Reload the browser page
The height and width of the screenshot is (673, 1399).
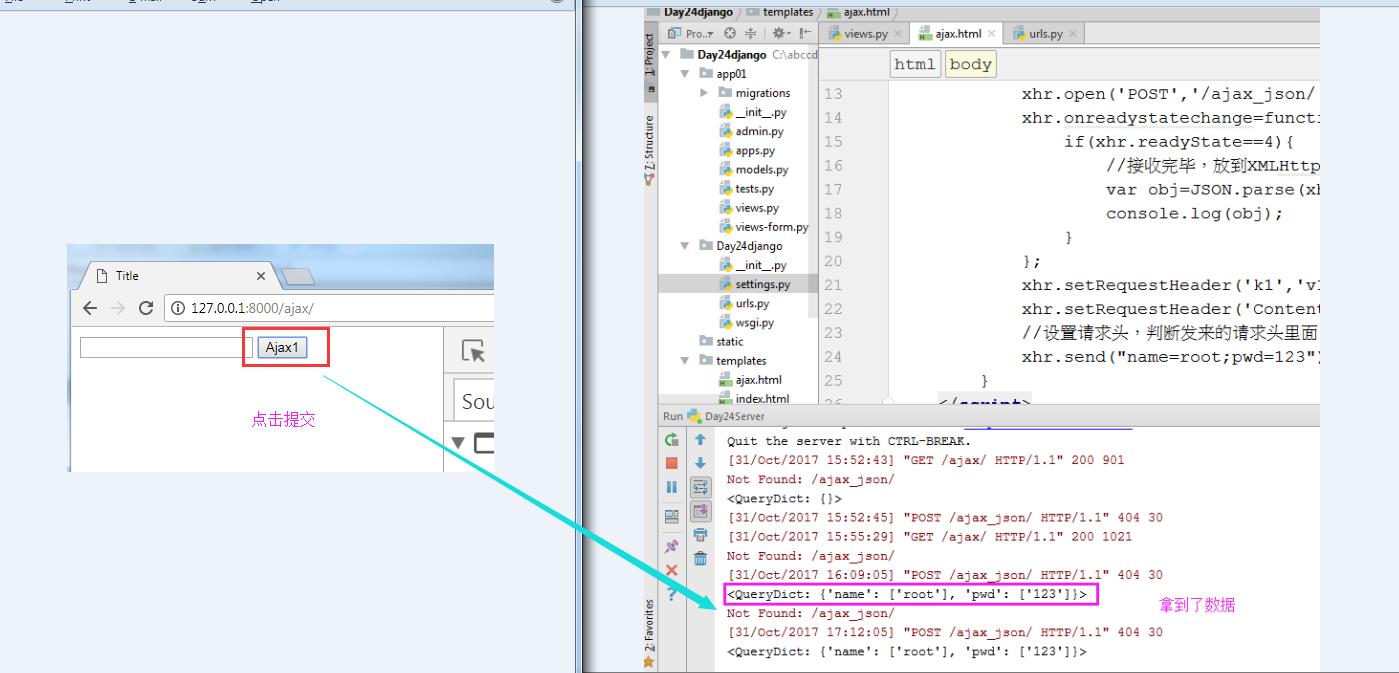click(146, 308)
